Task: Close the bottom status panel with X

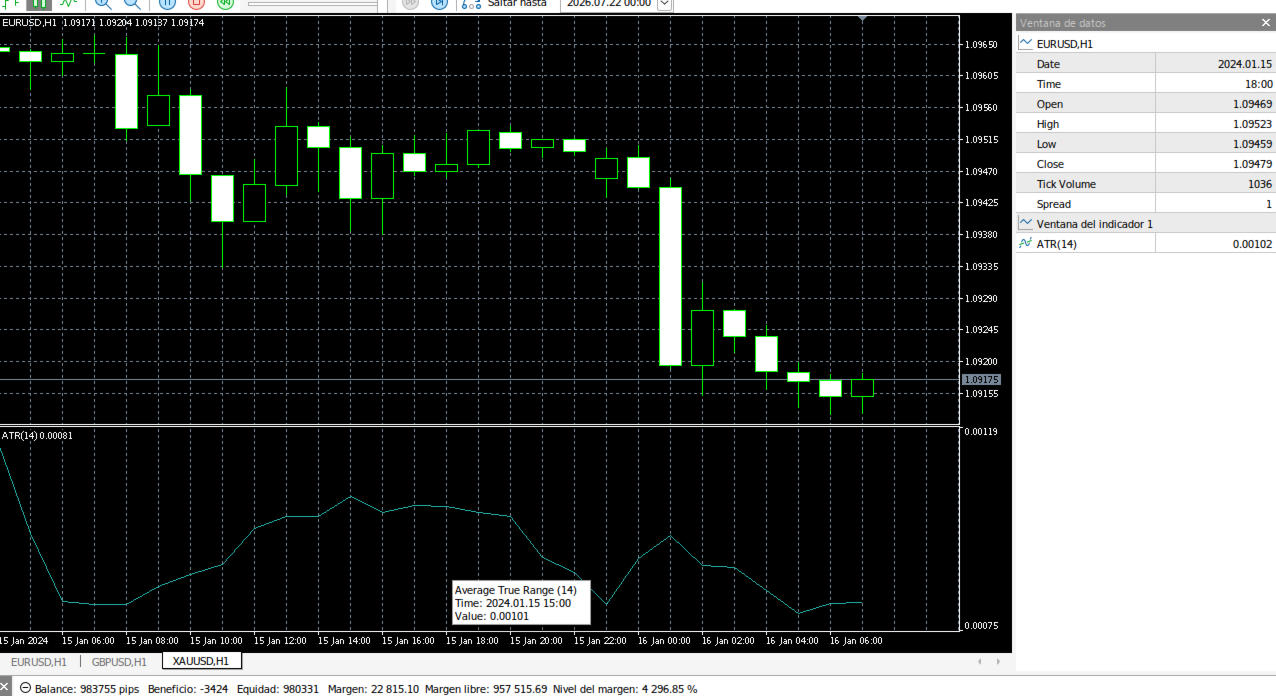Action: coord(5,688)
